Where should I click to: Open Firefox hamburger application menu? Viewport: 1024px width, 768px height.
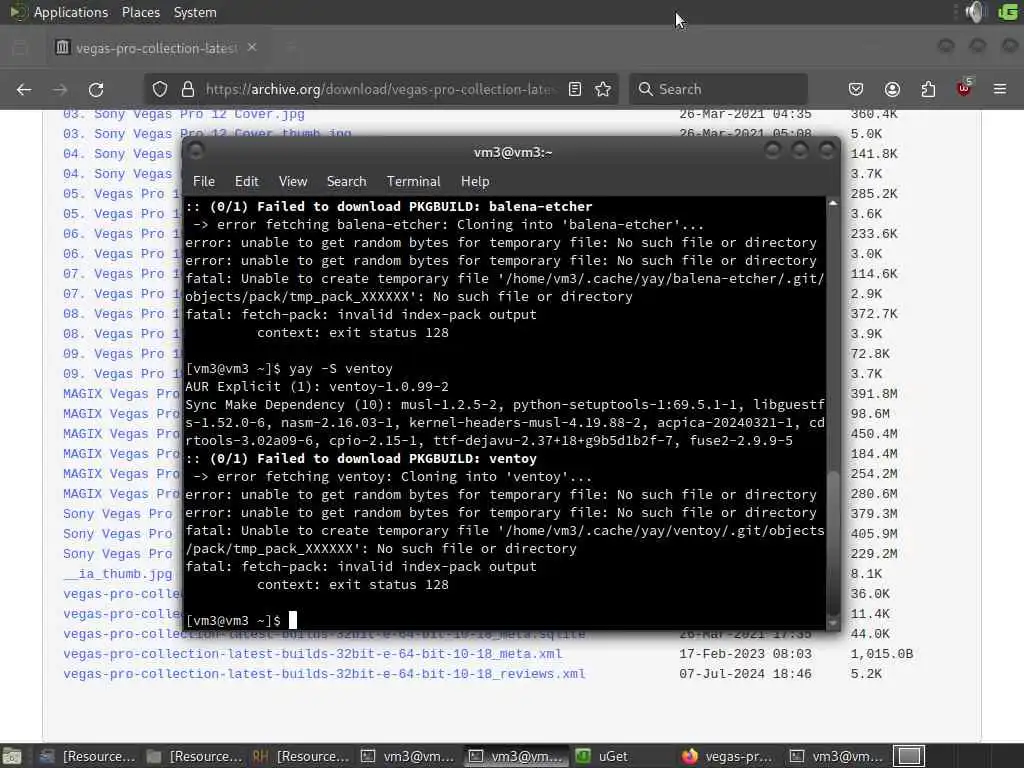(x=1000, y=89)
